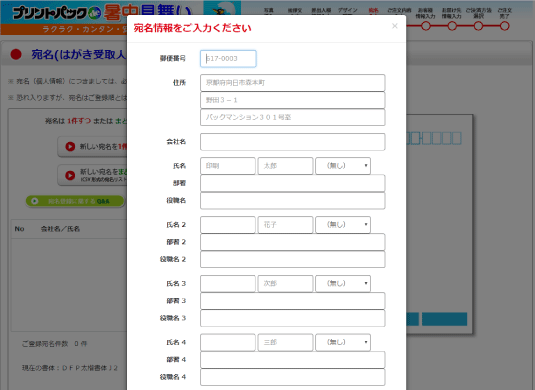Viewport: 535px width, 390px height.
Task: Click the postal code input field
Action: [x=228, y=59]
